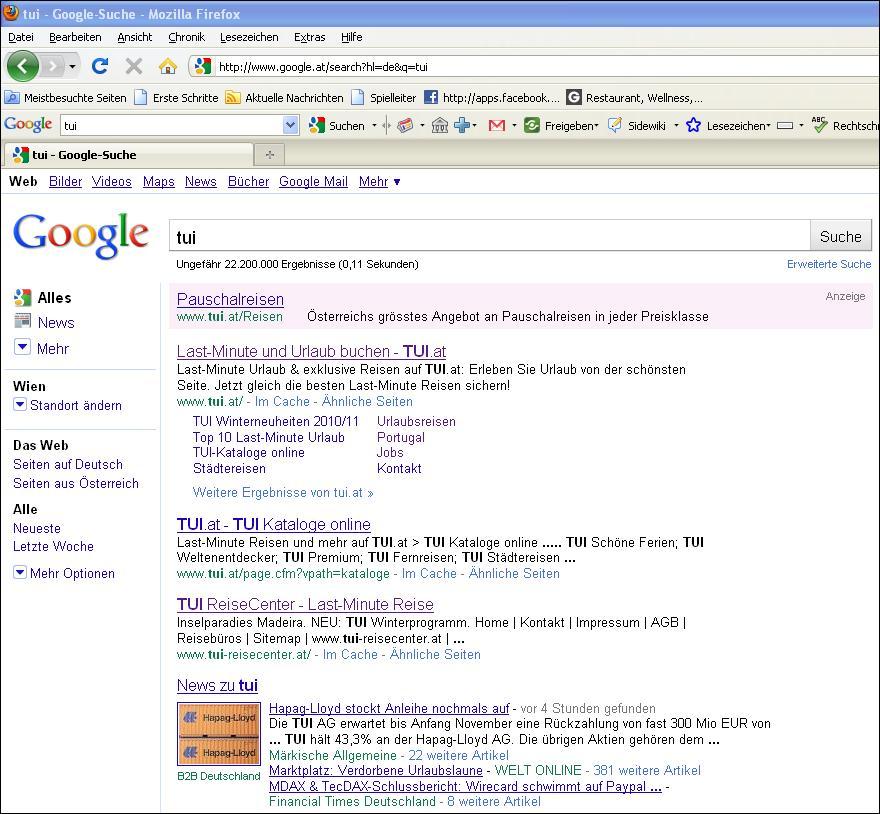
Task: Open the Meistbesuchte Seiten bookmark folder
Action: [66, 98]
